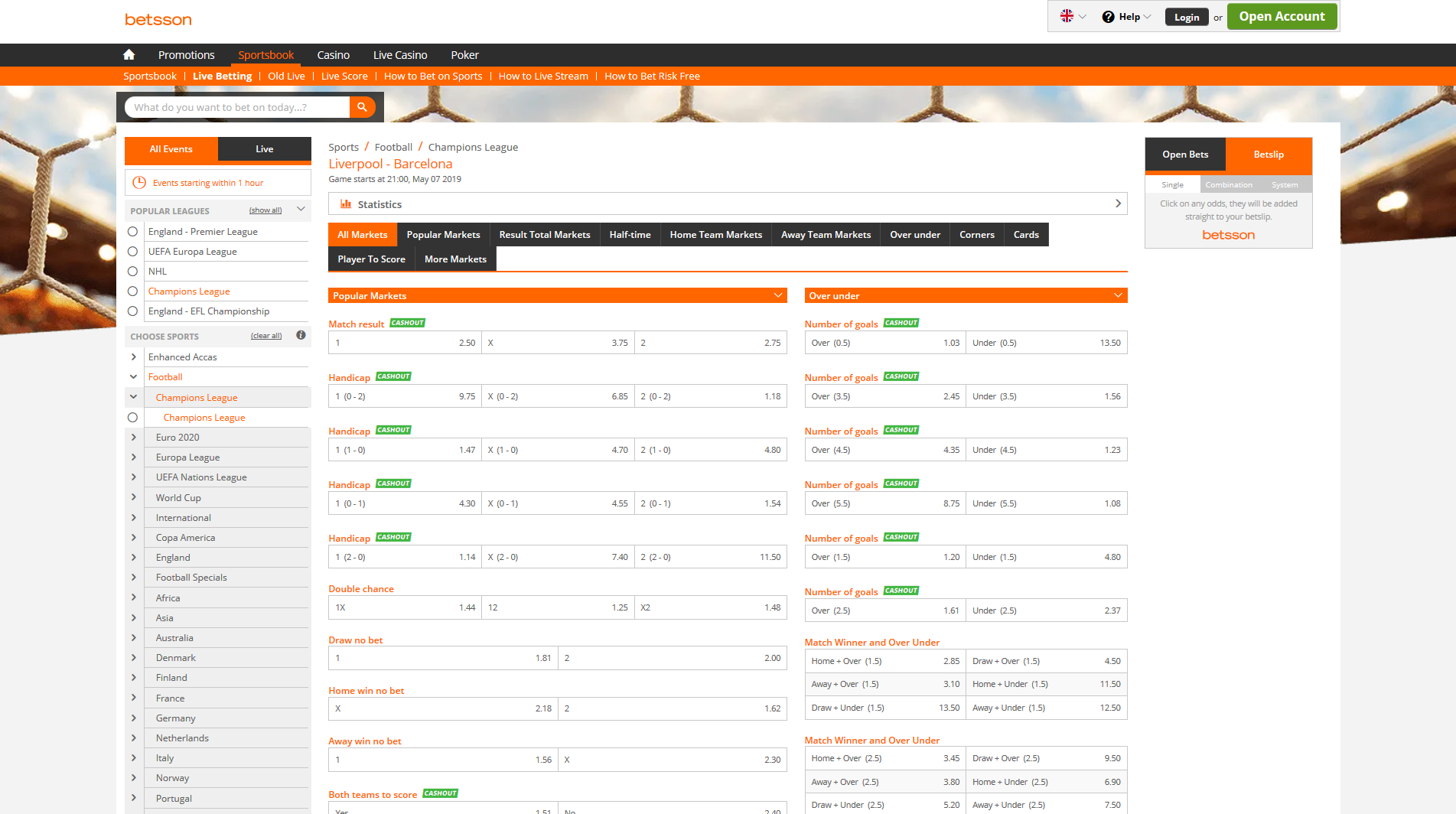Screen dimensions: 1456x814
Task: Expand the Italy tree item
Action: (x=133, y=757)
